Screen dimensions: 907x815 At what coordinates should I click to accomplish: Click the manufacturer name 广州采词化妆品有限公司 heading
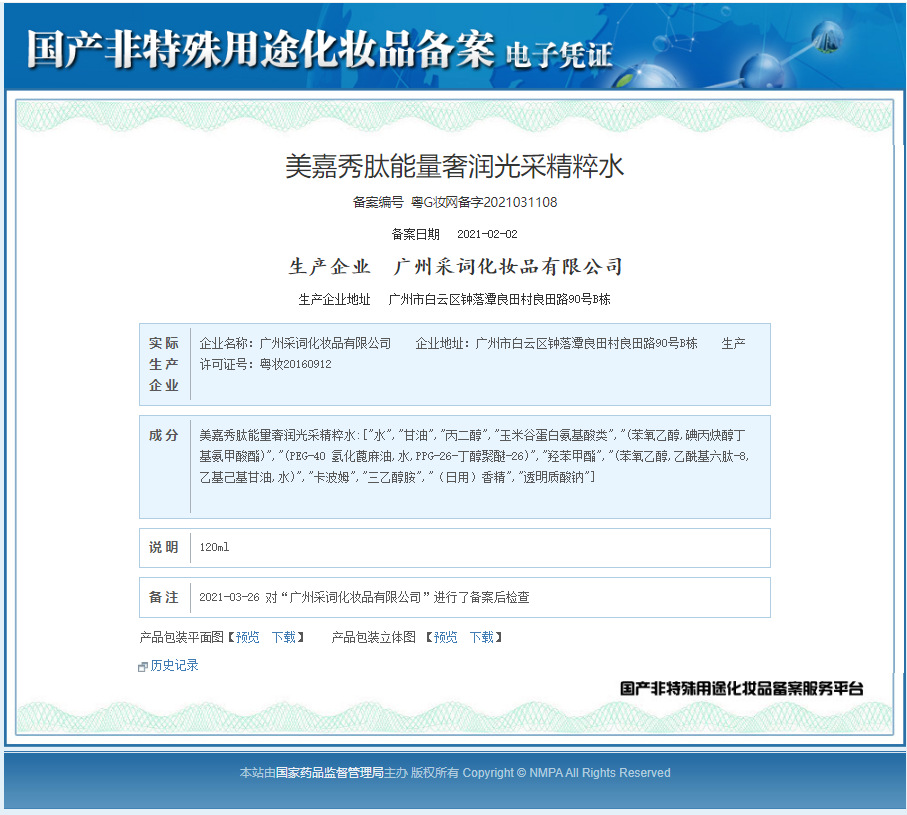coord(508,267)
